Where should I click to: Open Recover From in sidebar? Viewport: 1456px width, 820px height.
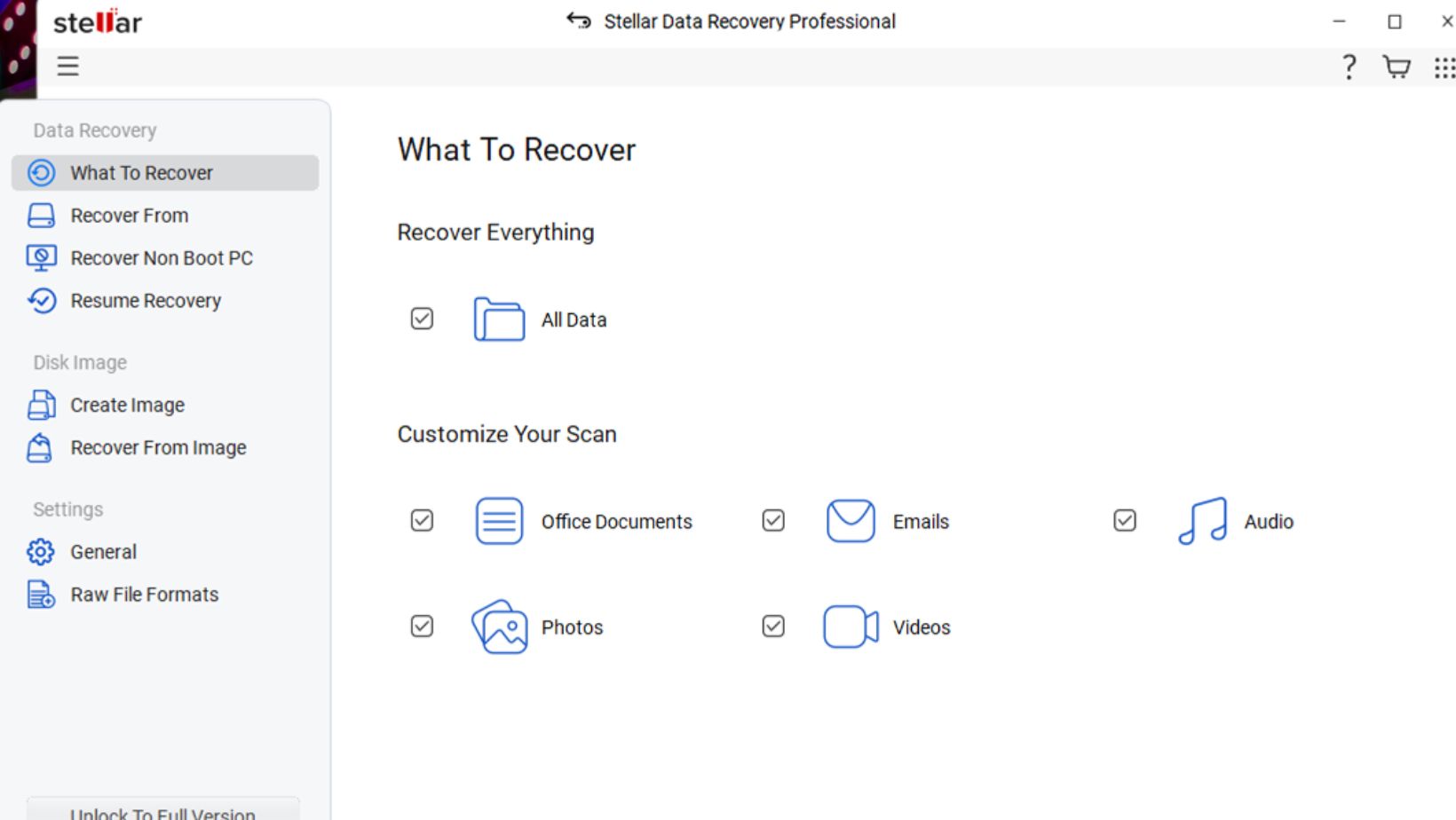[165, 216]
